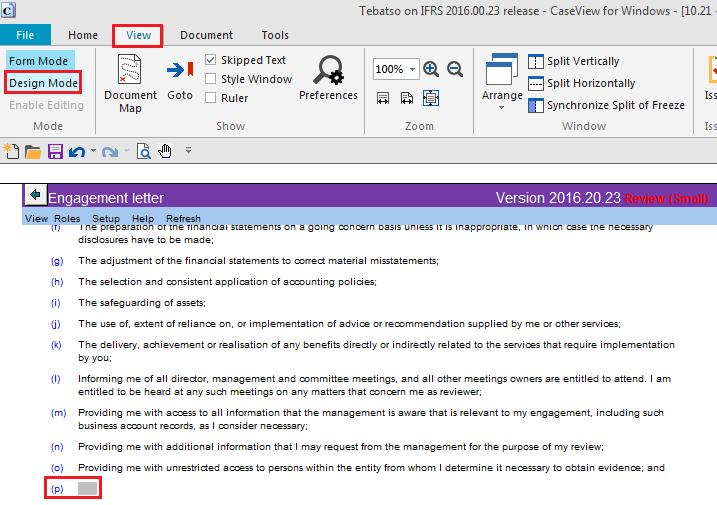Select the hand pan tool
The height and width of the screenshot is (505, 717).
tap(165, 151)
